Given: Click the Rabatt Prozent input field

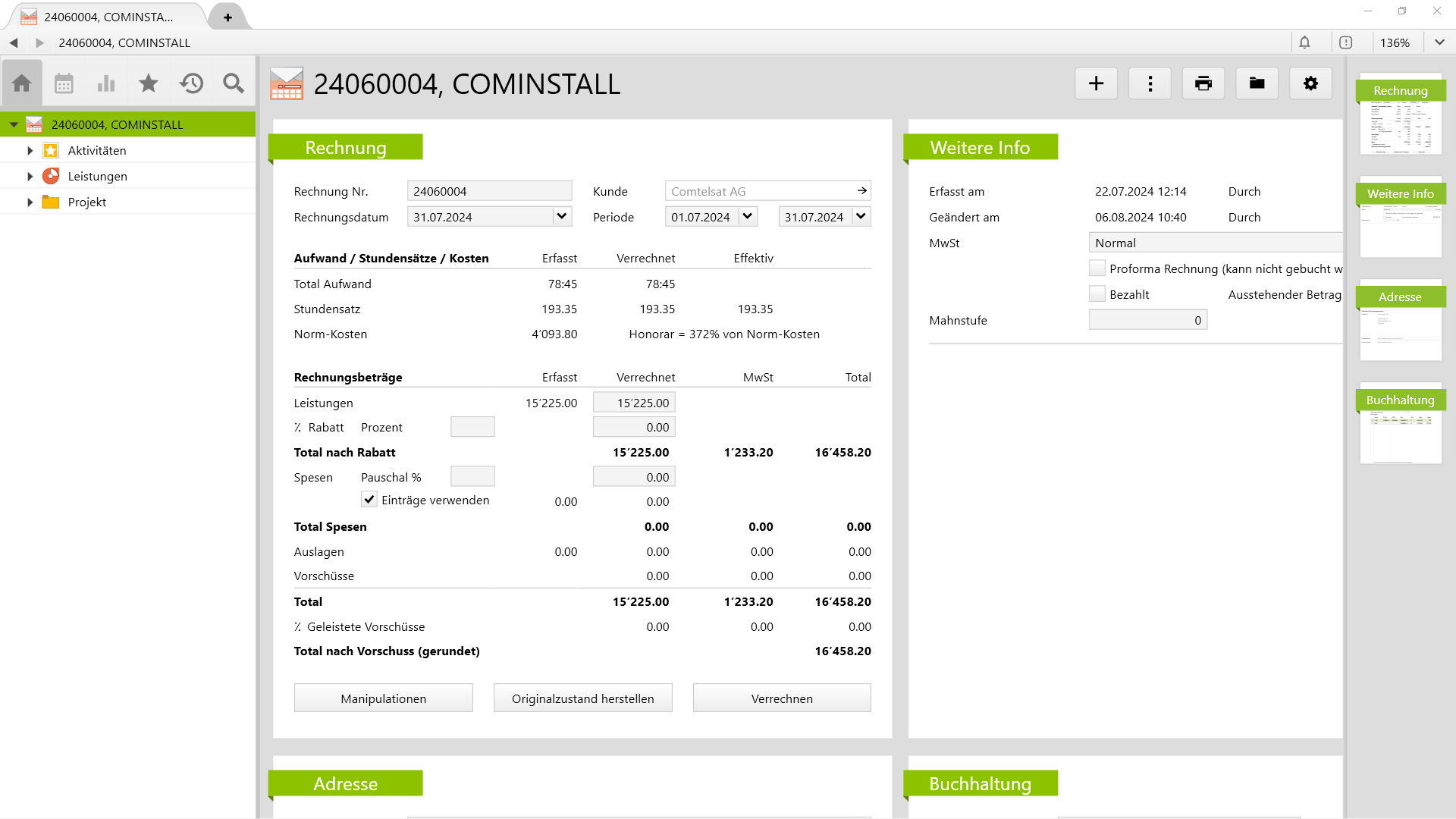Looking at the screenshot, I should point(472,428).
